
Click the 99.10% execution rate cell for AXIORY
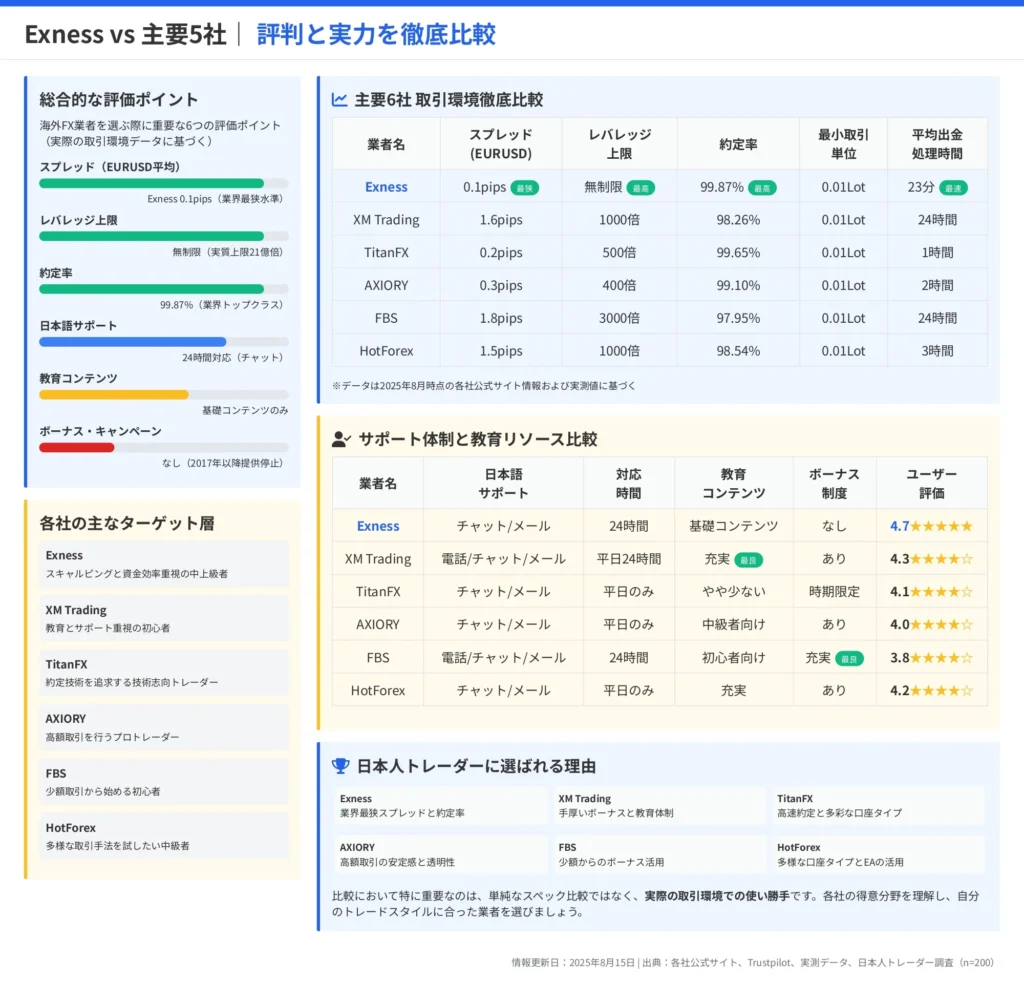[x=738, y=285]
